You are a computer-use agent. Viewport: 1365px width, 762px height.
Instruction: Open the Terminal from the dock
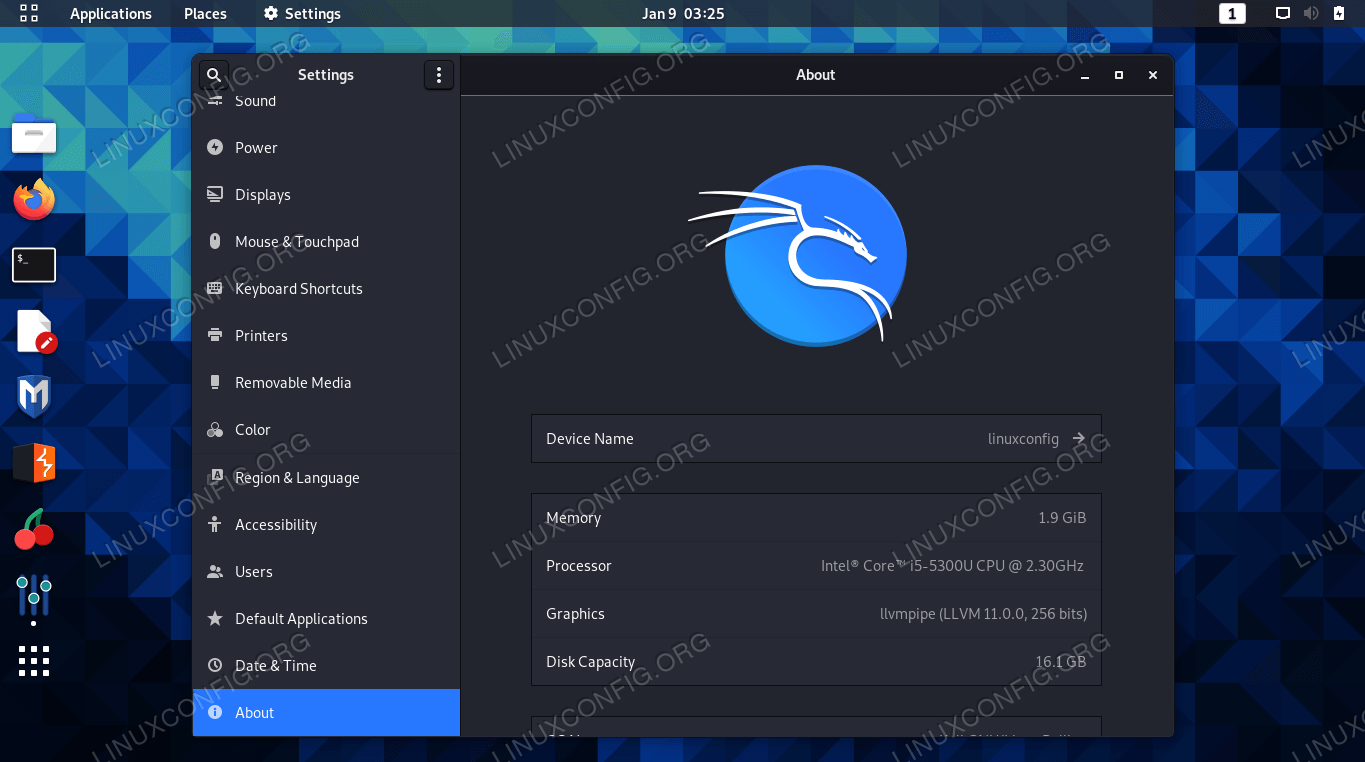coord(34,265)
